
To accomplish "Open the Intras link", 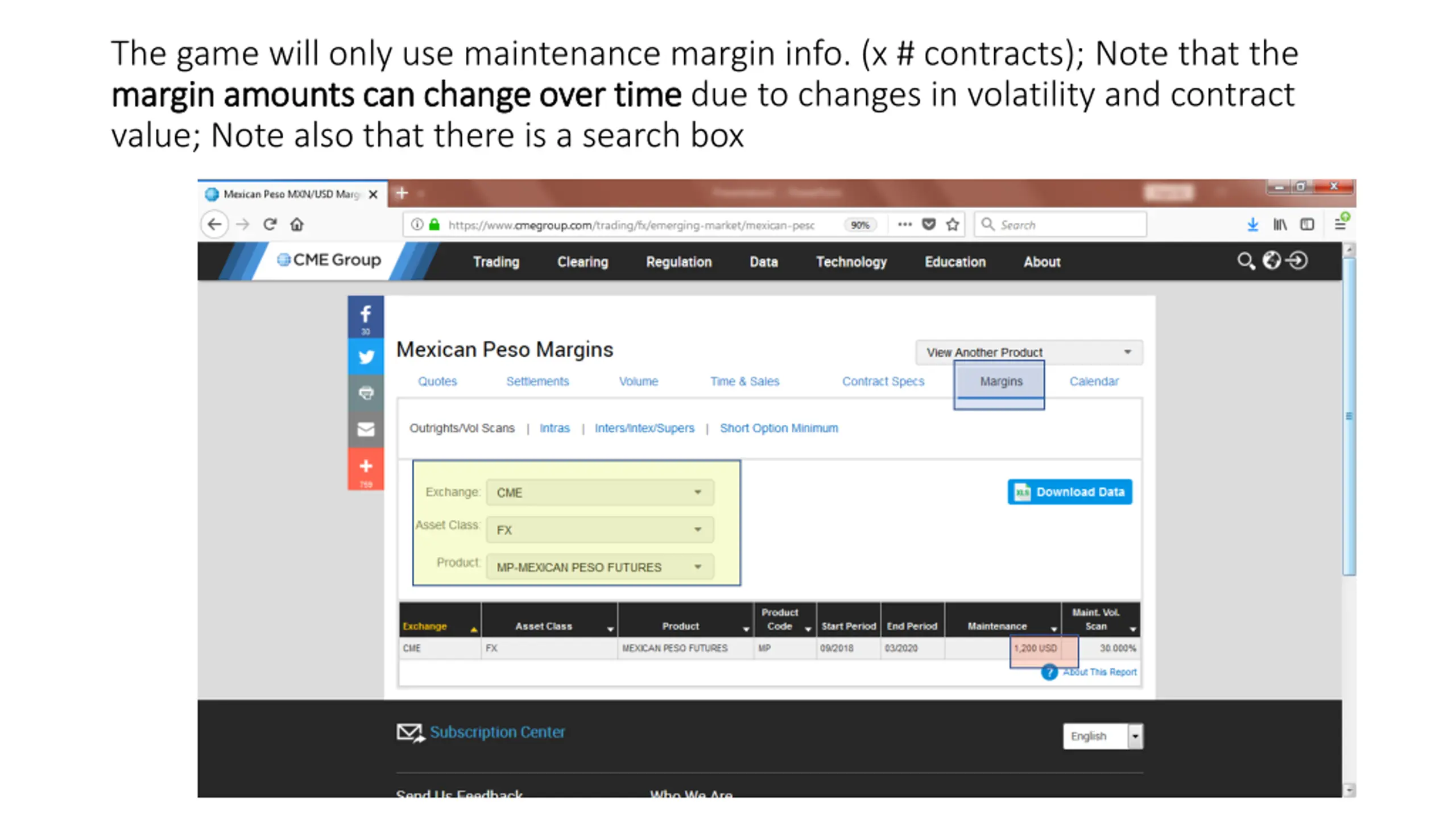I will click(x=555, y=428).
